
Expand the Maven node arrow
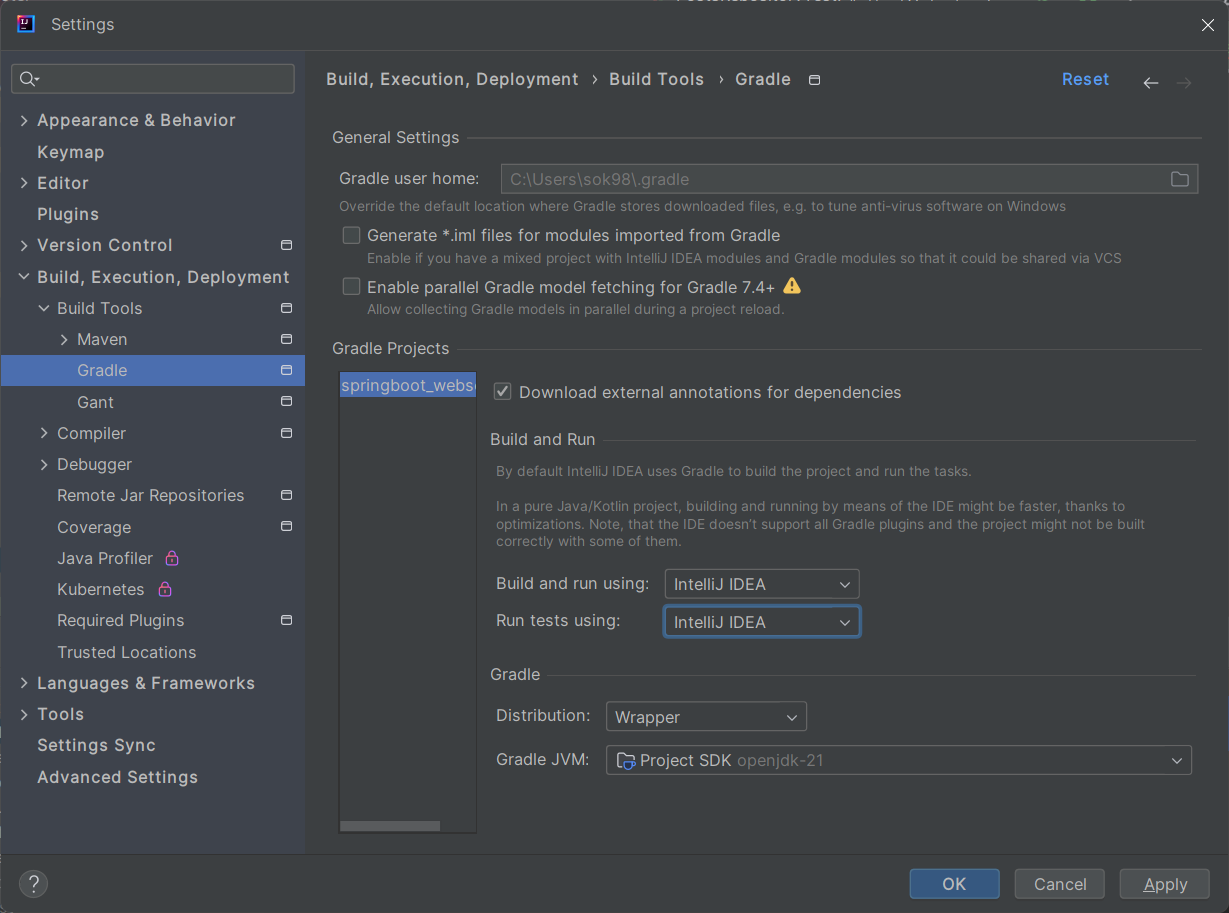pos(64,339)
